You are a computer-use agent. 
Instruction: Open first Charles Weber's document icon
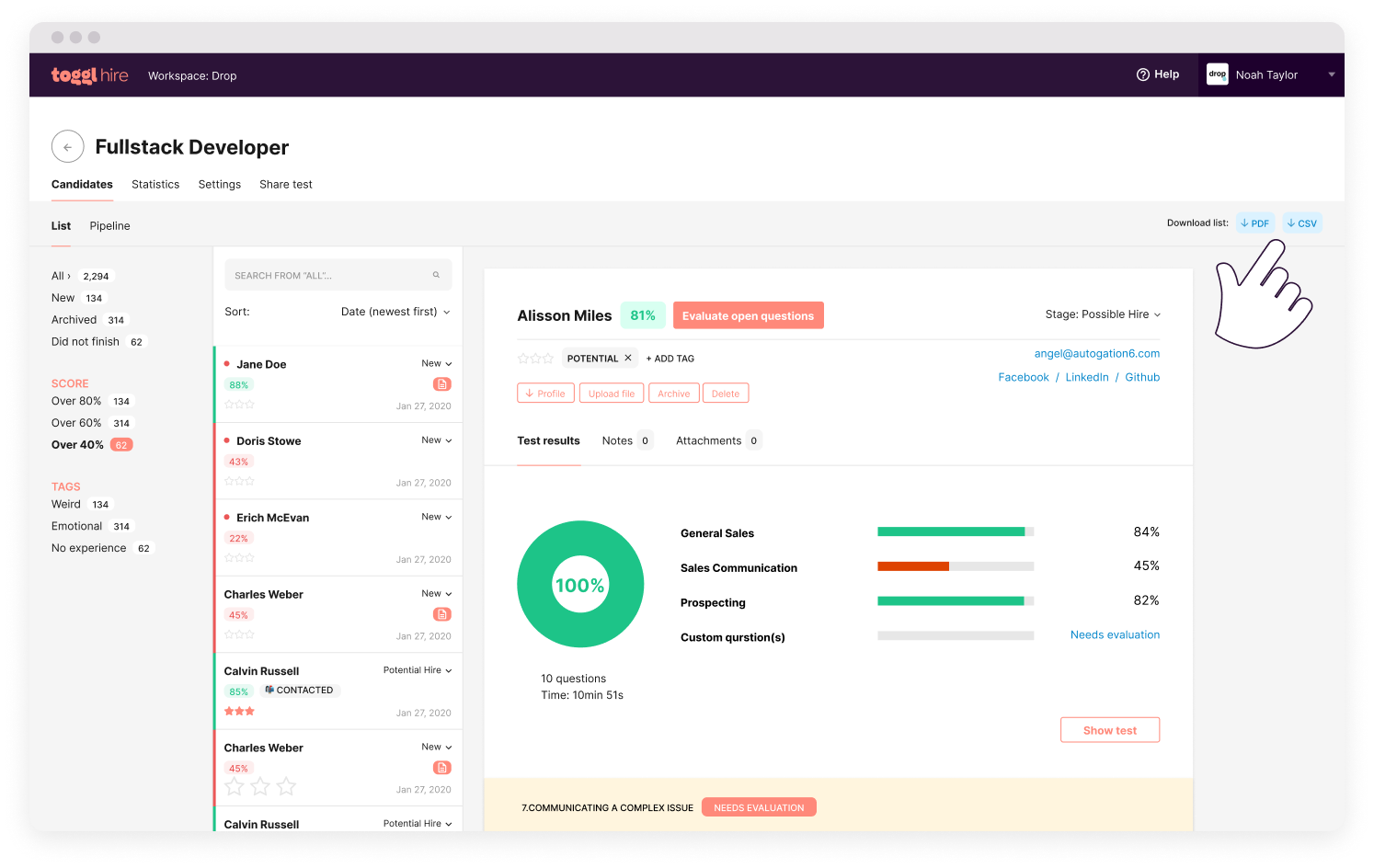pyautogui.click(x=442, y=614)
